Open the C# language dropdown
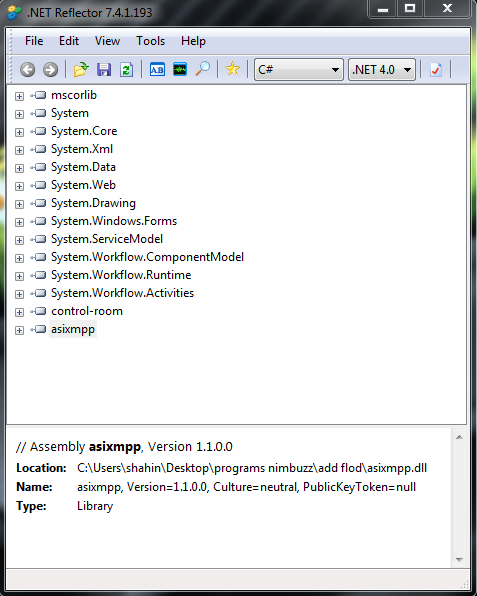Viewport: 477px width, 596px height. pos(299,70)
